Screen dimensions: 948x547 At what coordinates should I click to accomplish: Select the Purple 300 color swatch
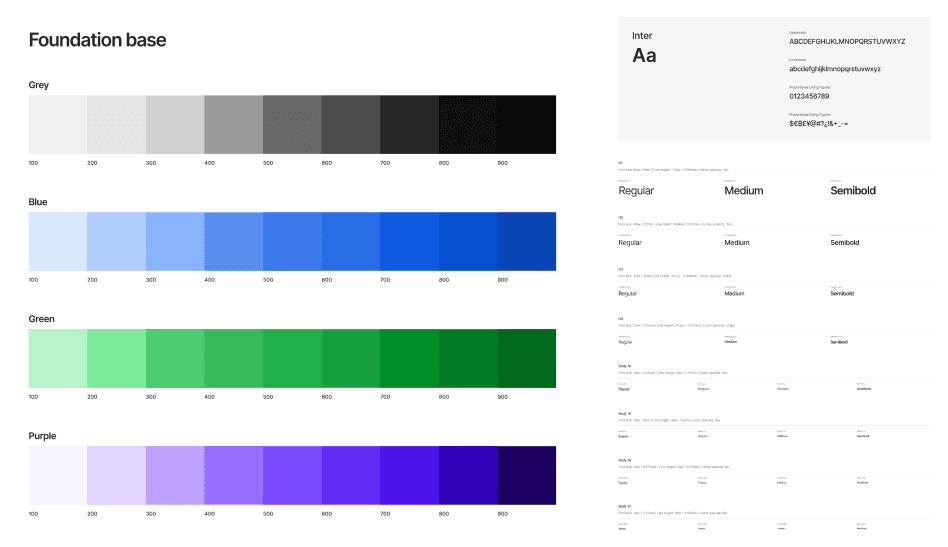[175, 475]
